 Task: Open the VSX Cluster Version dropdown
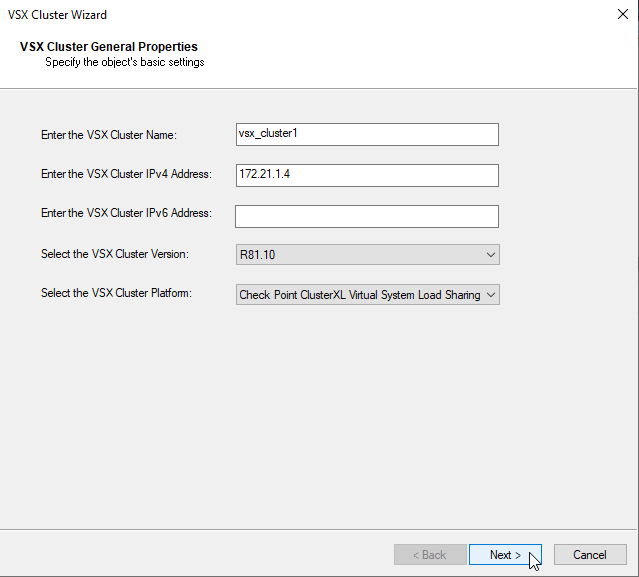(x=368, y=255)
